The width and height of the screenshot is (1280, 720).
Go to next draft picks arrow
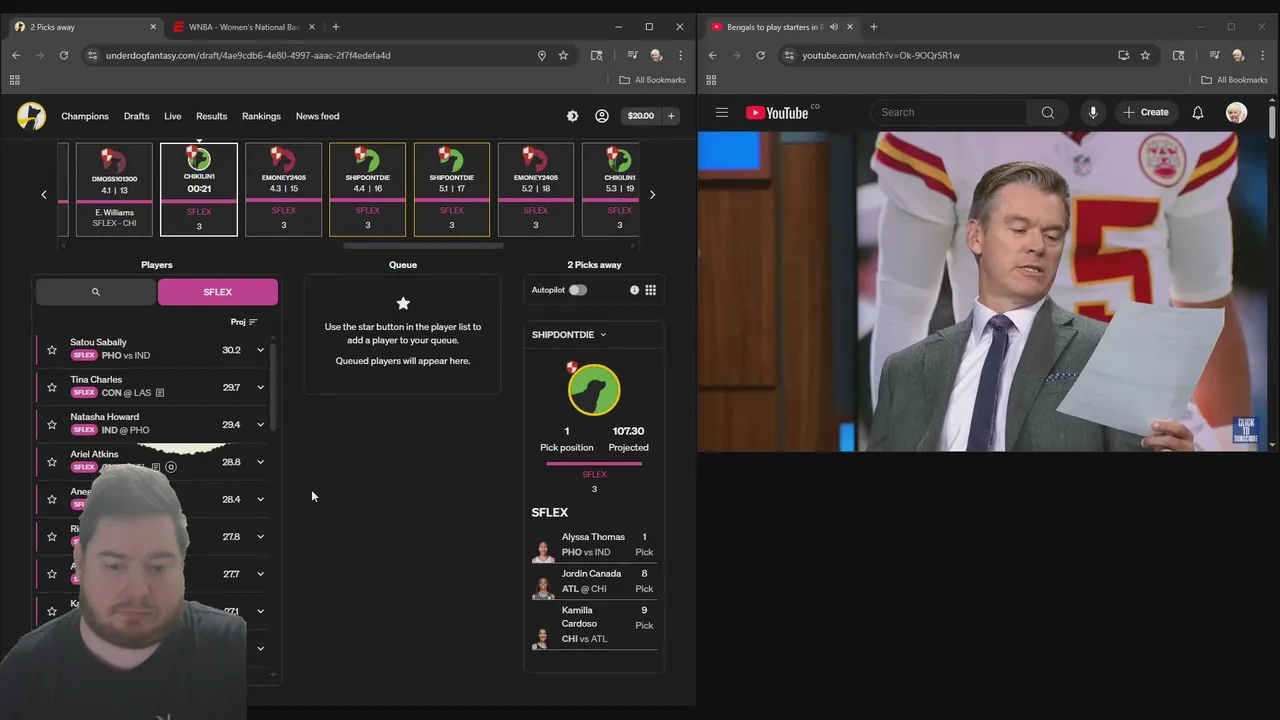click(652, 194)
